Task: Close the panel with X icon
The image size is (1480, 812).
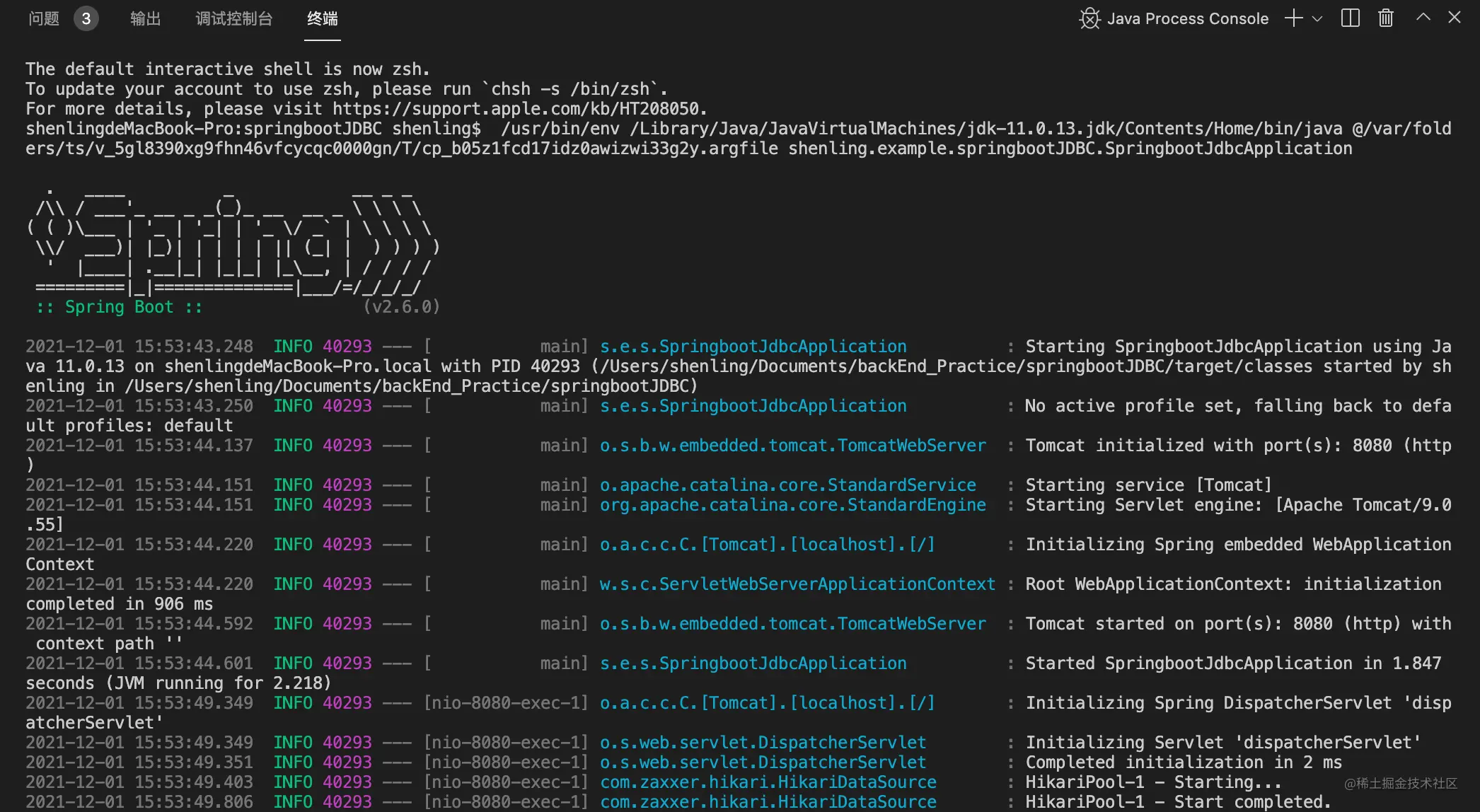Action: coord(1454,17)
